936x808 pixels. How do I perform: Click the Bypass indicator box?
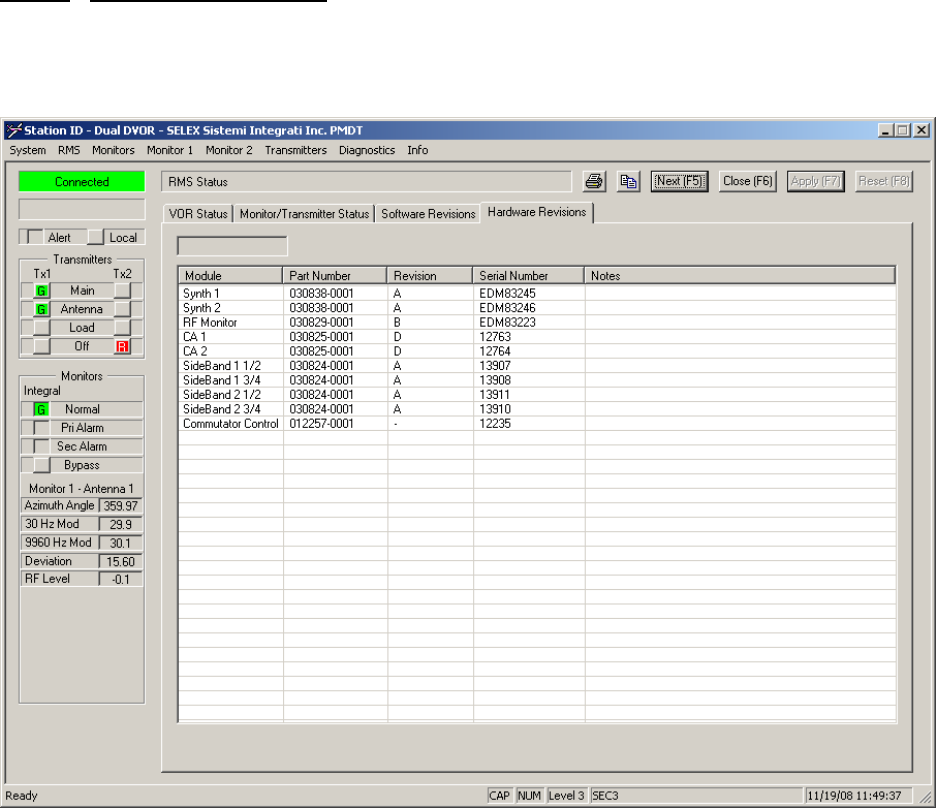41,465
